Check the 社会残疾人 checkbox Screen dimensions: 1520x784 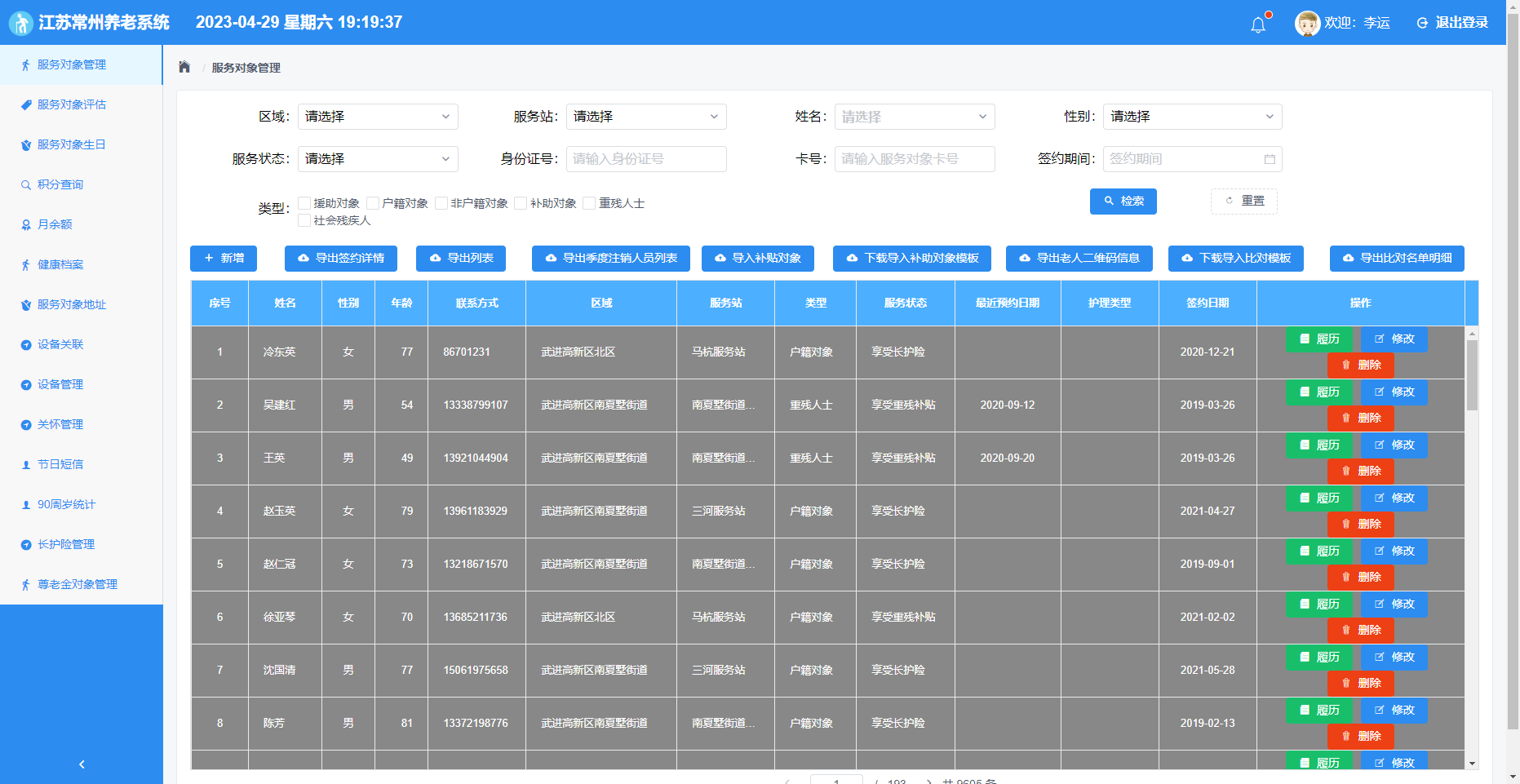(304, 220)
